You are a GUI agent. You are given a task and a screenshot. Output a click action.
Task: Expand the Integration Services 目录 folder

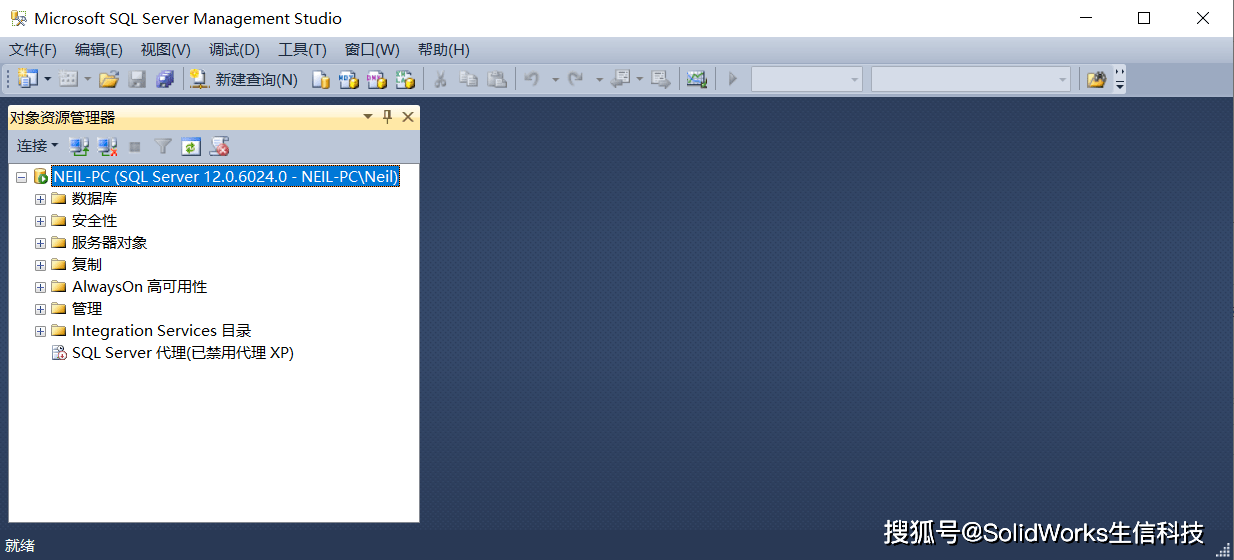pos(40,331)
